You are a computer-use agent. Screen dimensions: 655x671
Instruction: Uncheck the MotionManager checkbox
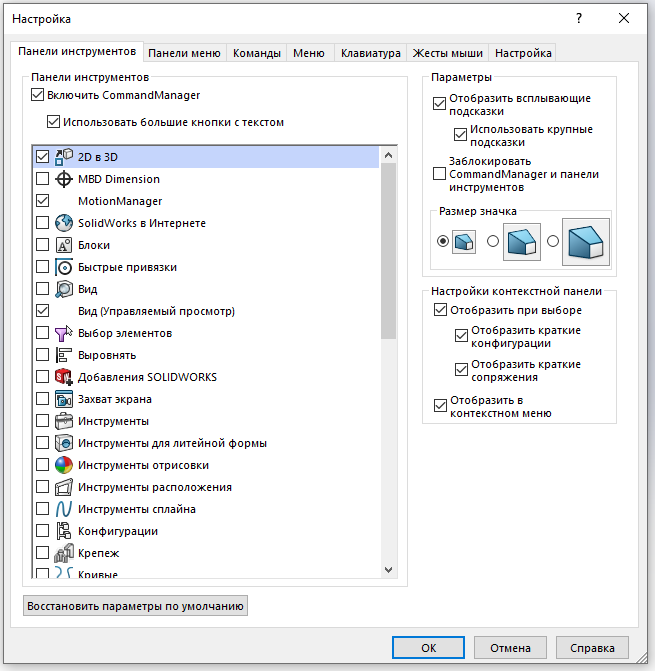tap(42, 200)
